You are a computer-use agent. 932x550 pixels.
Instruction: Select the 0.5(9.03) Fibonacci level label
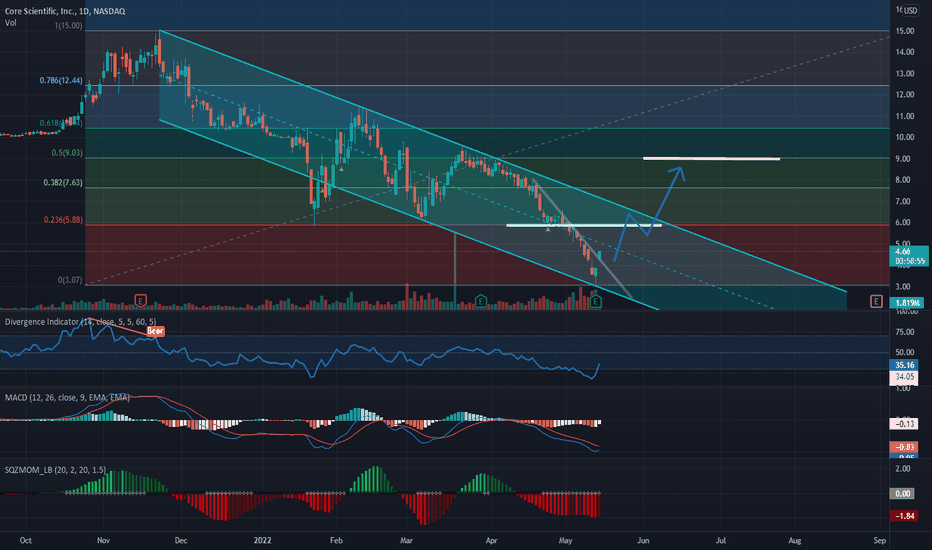pos(67,153)
